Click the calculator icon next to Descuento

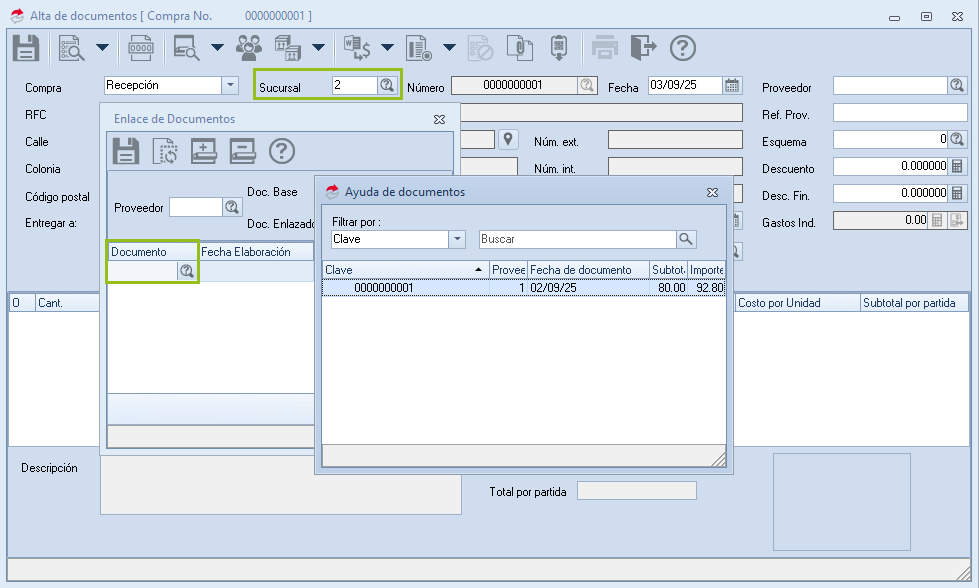[957, 166]
